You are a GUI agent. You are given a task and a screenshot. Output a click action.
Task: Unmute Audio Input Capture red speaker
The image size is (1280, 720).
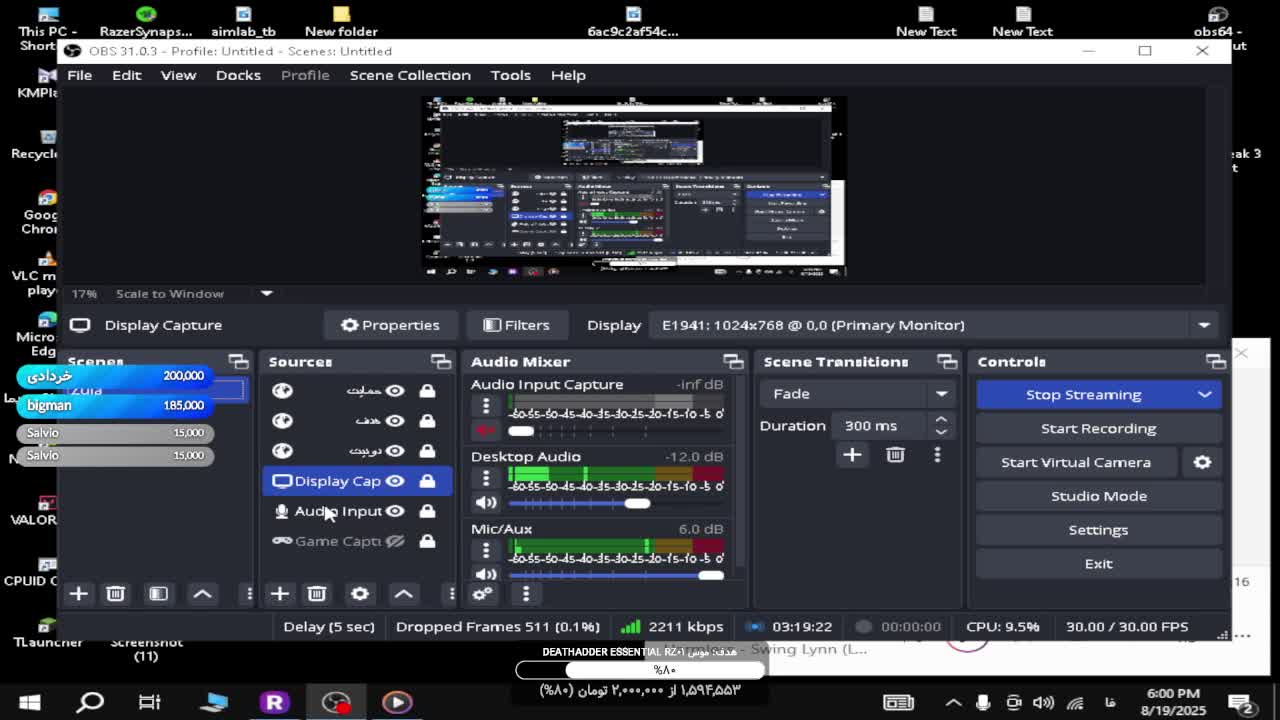tap(486, 431)
